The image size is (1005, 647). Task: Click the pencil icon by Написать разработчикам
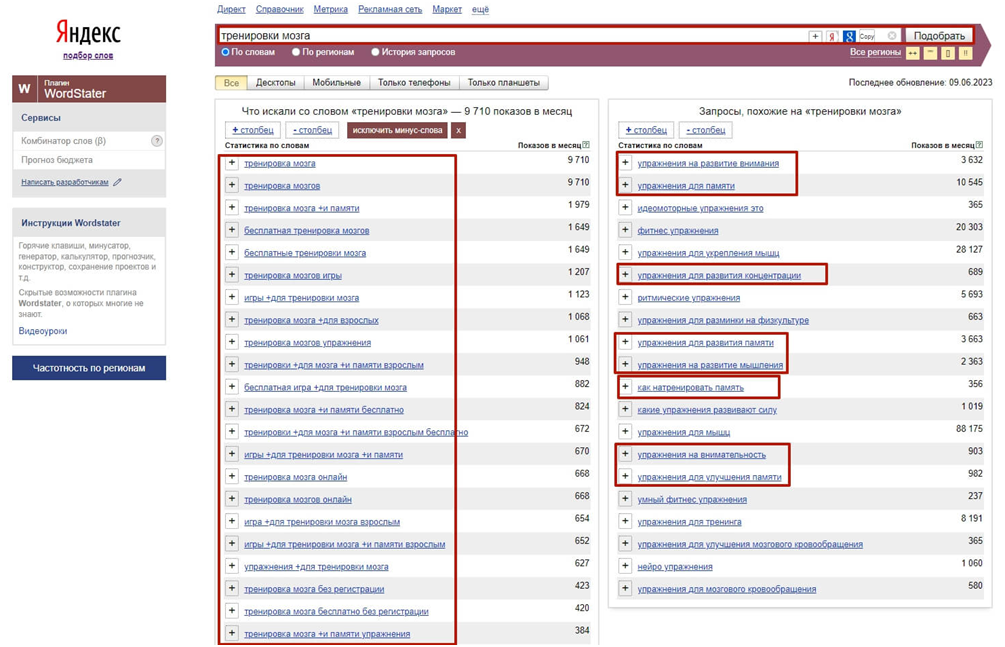coord(117,182)
